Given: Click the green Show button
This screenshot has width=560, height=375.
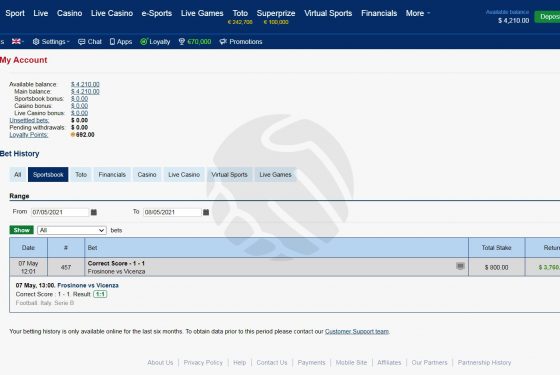Looking at the screenshot, I should tap(21, 230).
